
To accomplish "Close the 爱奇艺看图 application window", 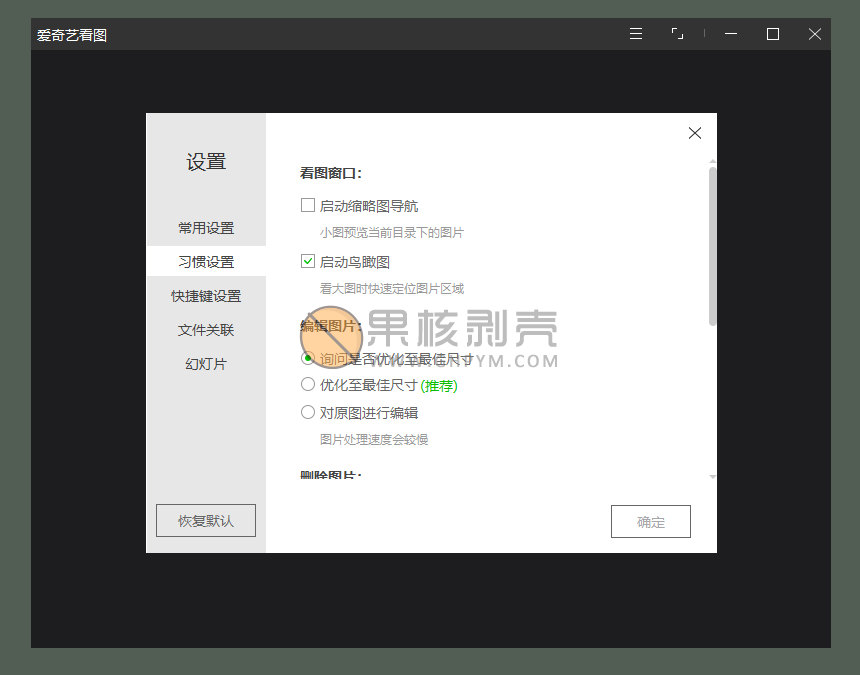I will (x=814, y=34).
